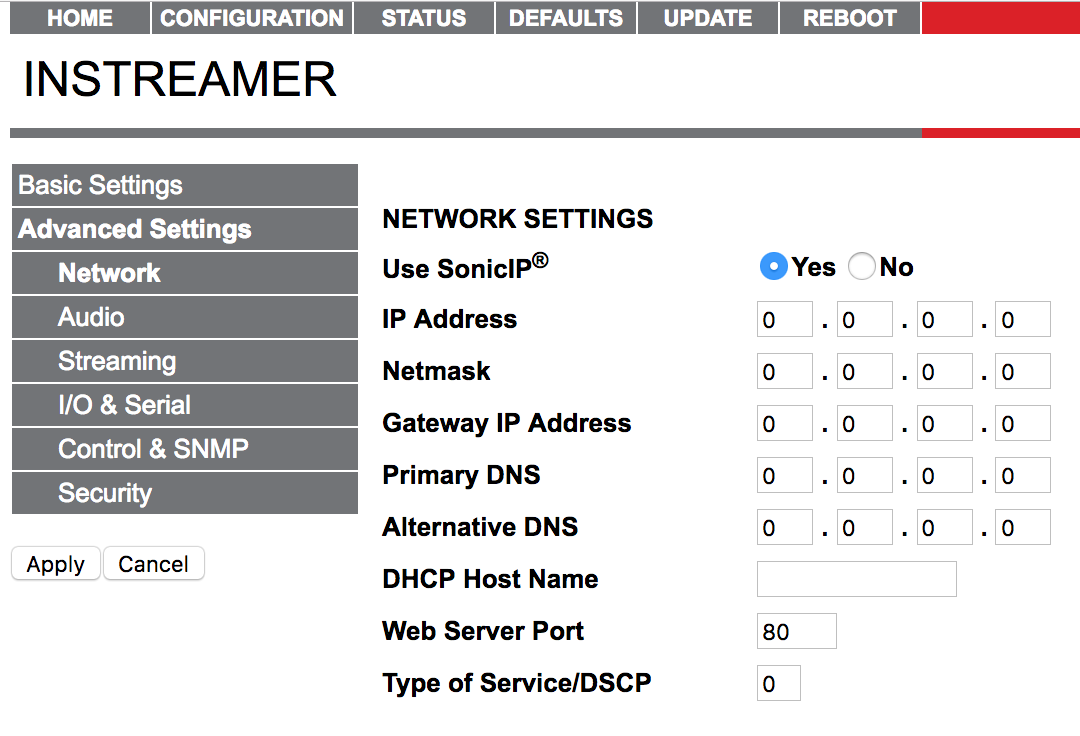
Task: Focus fourth octet of IP Address
Action: point(1023,319)
